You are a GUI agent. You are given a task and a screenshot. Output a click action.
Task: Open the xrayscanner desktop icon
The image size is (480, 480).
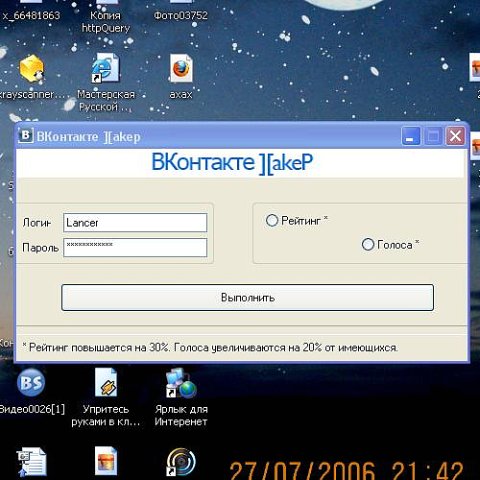point(32,68)
